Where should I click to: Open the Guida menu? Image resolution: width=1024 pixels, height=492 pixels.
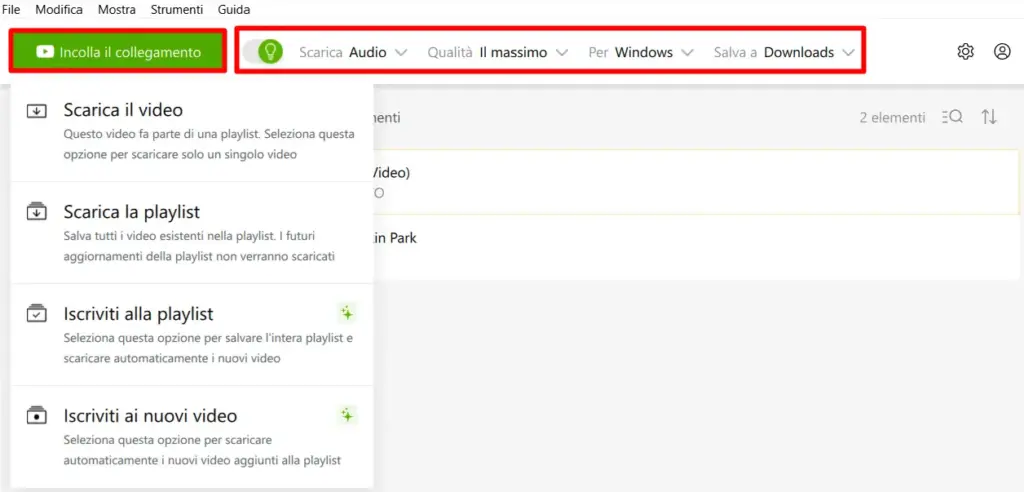click(x=234, y=10)
